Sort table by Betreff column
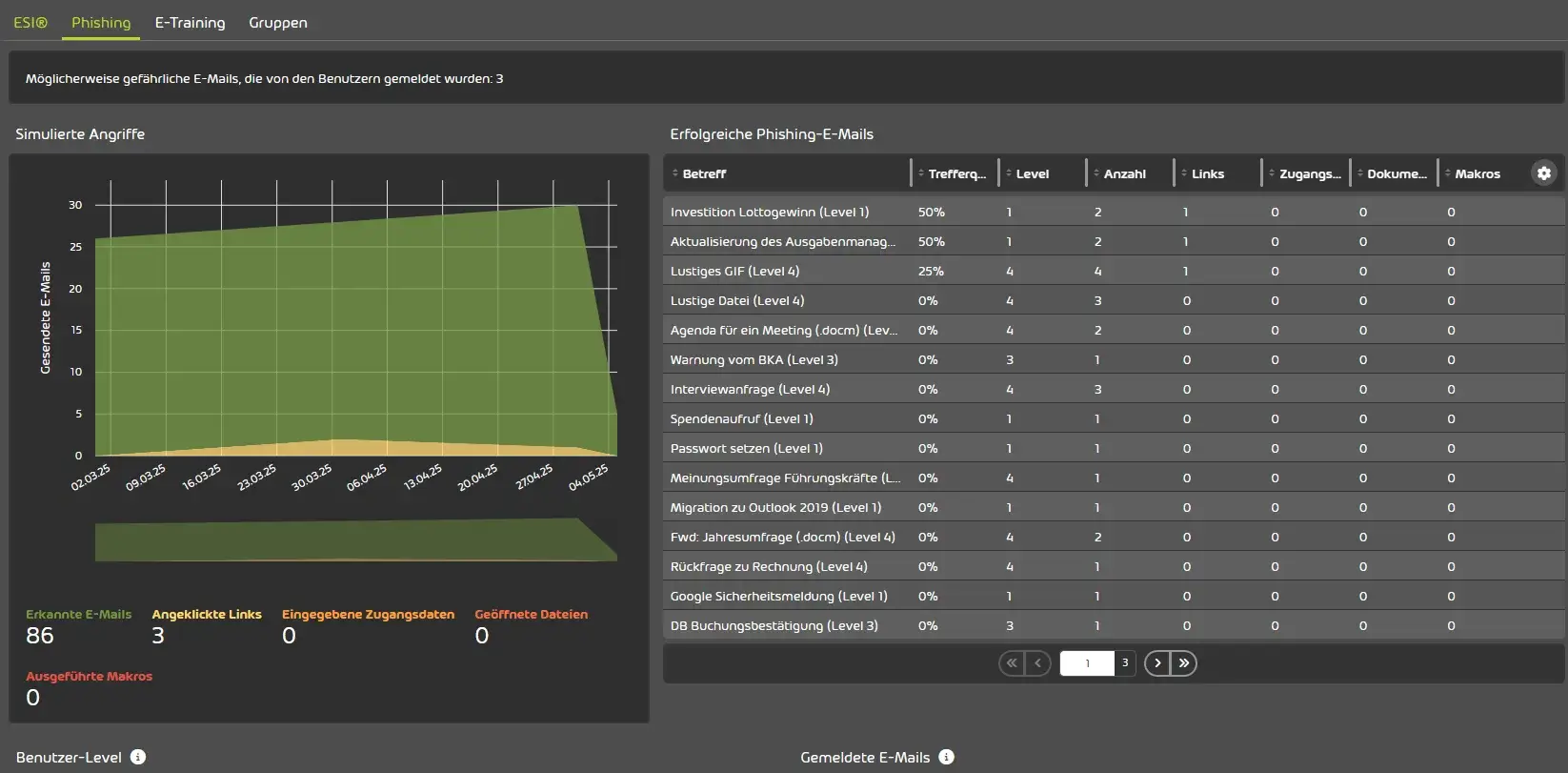The width and height of the screenshot is (1568, 773). pos(704,174)
